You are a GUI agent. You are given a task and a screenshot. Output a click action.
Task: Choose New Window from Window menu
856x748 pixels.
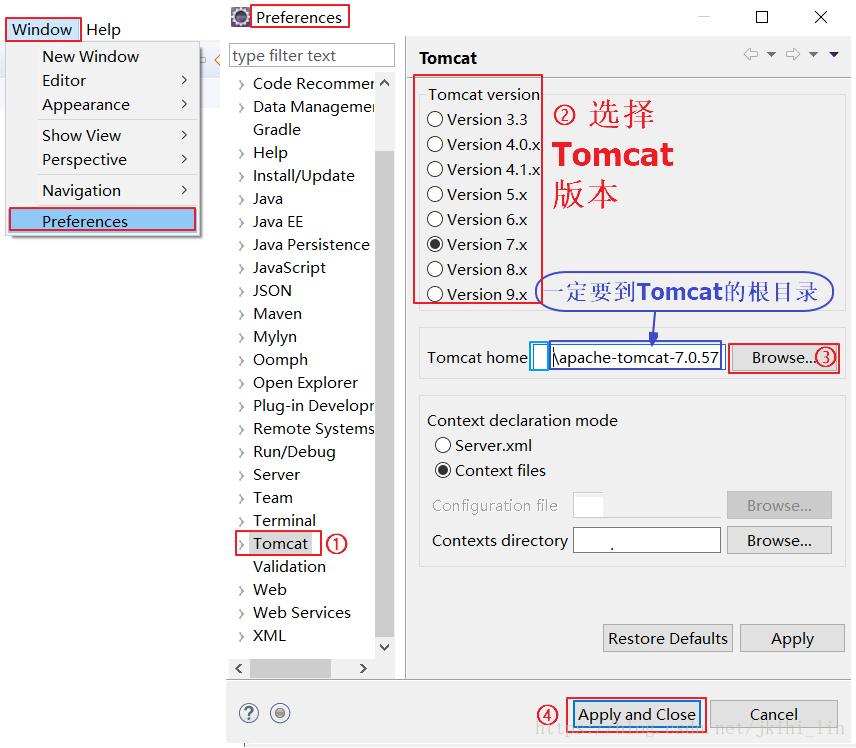coord(103,56)
